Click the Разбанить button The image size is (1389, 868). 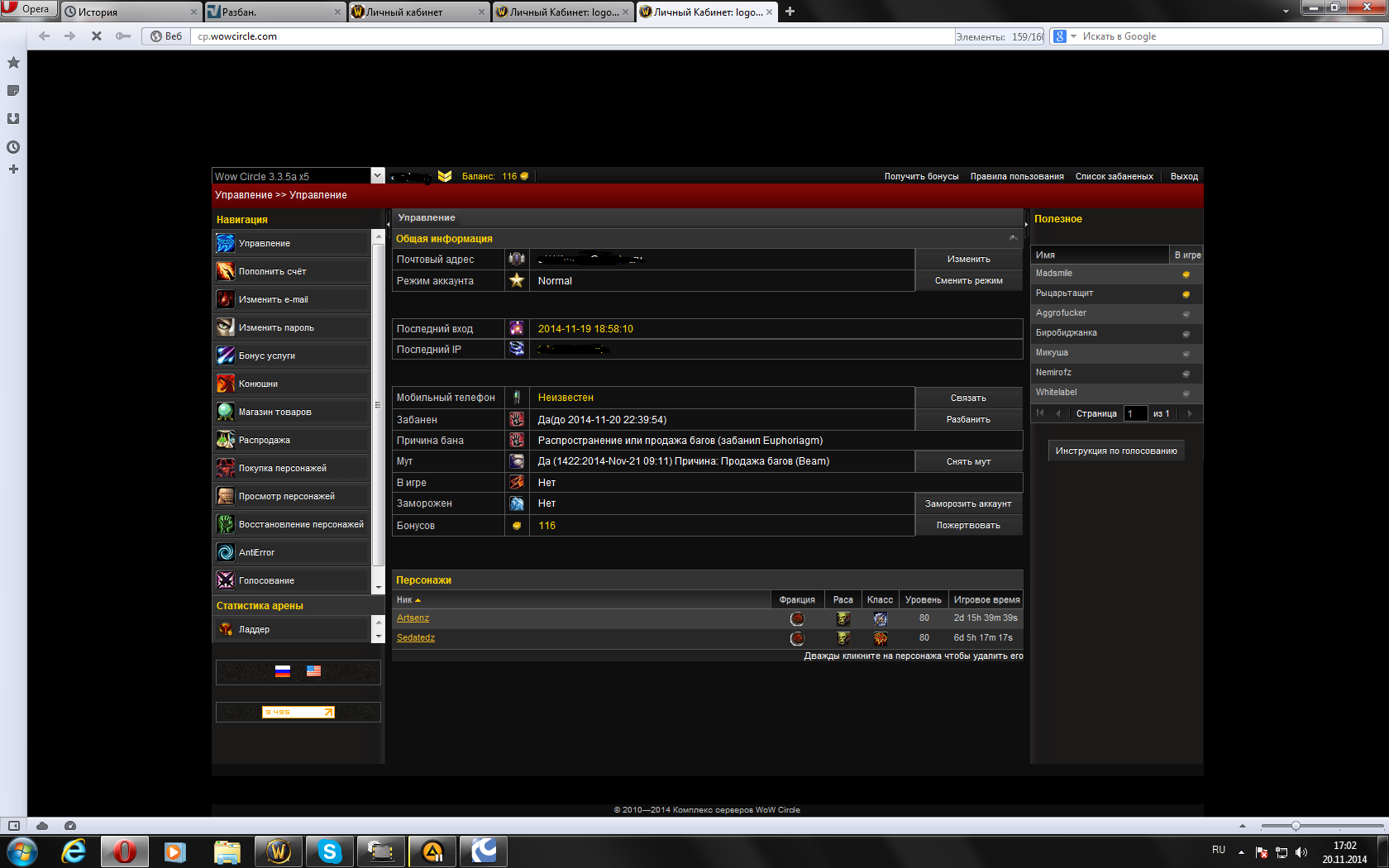[968, 420]
